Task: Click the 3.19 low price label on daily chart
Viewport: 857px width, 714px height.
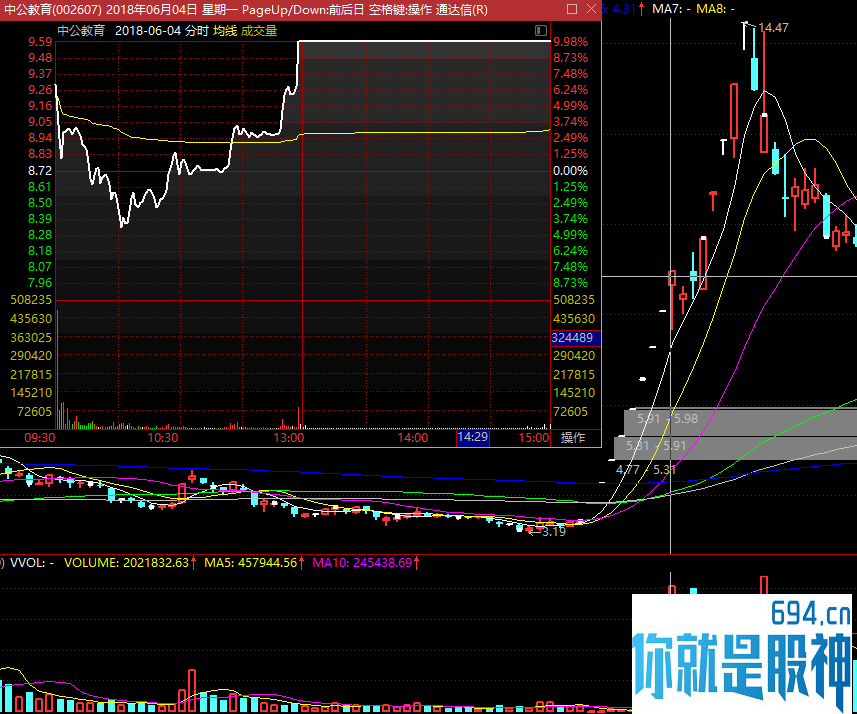Action: pos(554,531)
